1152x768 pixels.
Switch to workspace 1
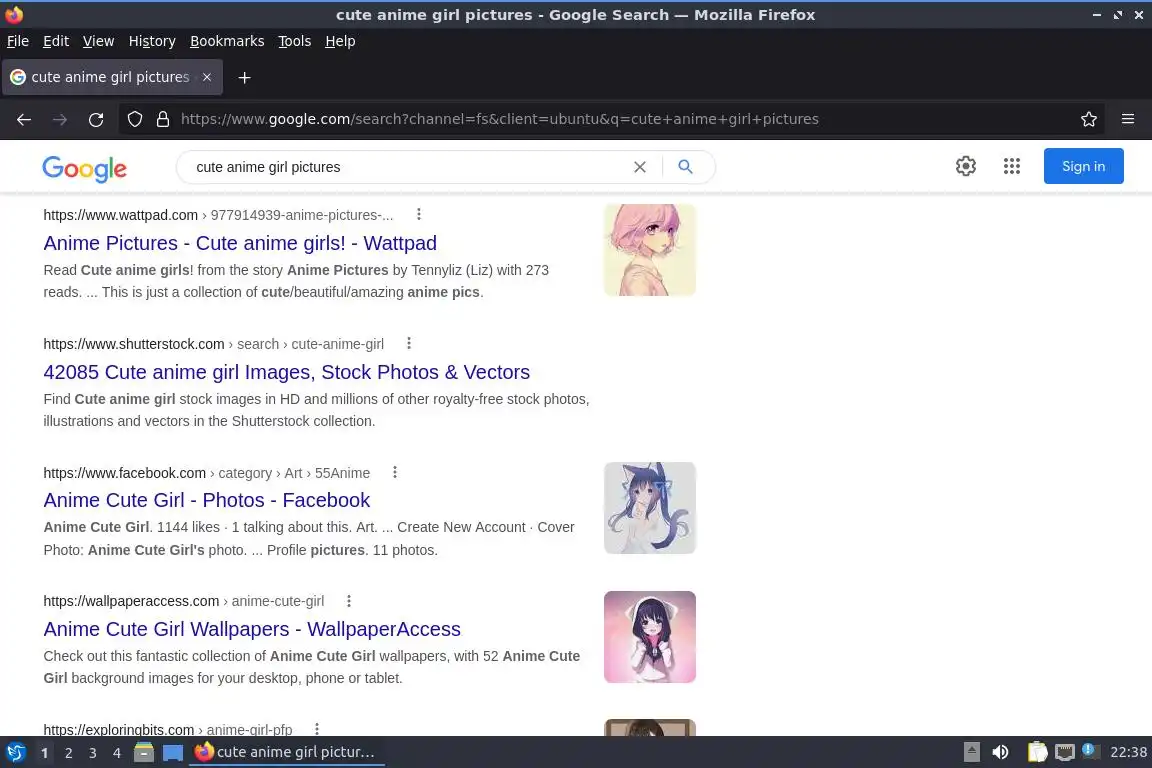[x=45, y=753]
